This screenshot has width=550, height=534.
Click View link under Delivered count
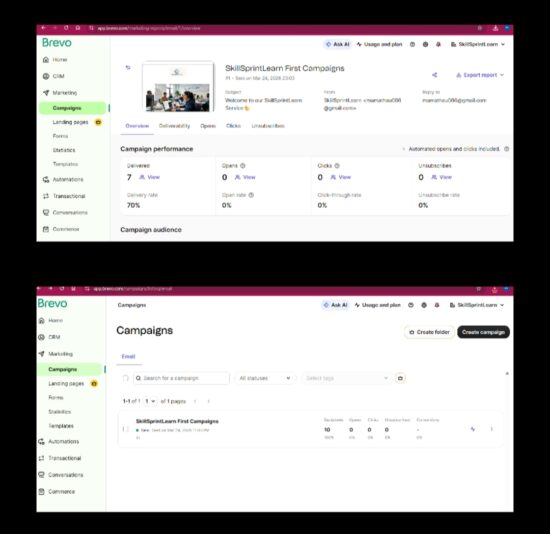click(x=150, y=177)
